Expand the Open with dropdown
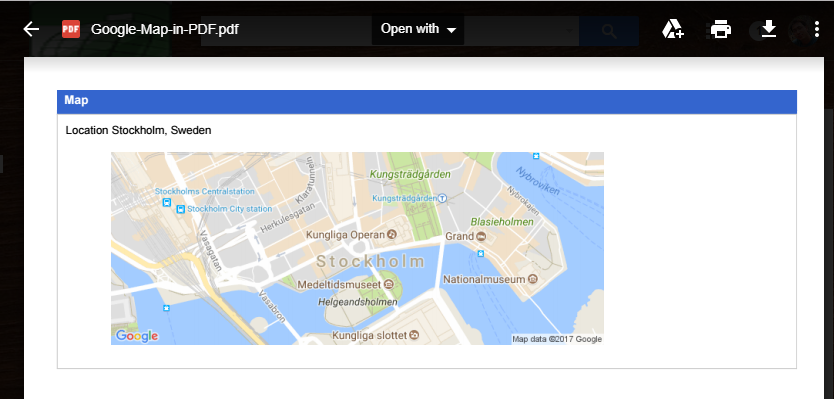 coord(418,29)
